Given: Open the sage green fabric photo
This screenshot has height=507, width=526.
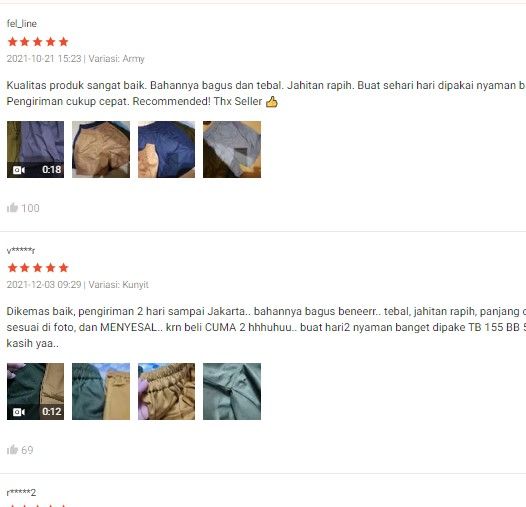Looking at the screenshot, I should tap(232, 391).
